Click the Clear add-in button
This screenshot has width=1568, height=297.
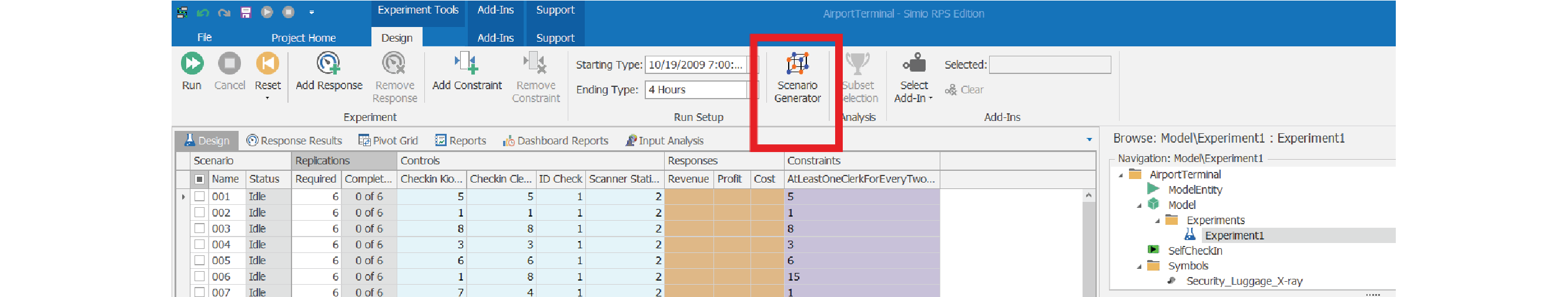[x=964, y=90]
